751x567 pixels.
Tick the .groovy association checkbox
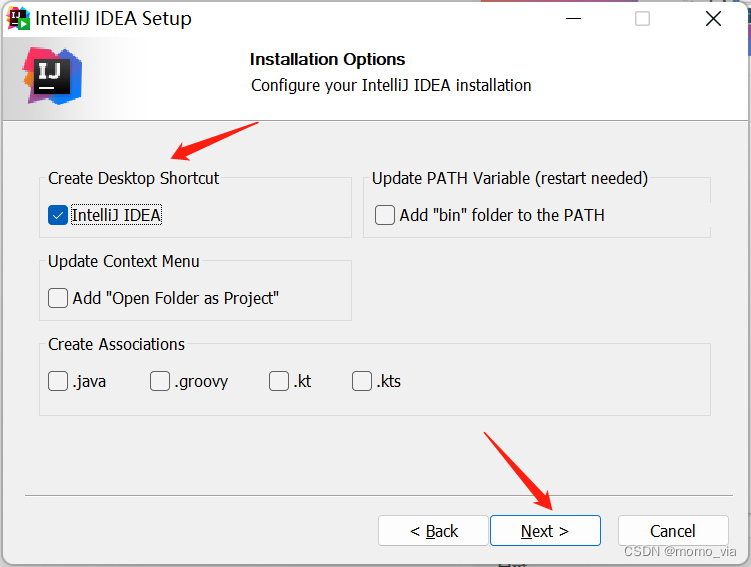pyautogui.click(x=159, y=381)
